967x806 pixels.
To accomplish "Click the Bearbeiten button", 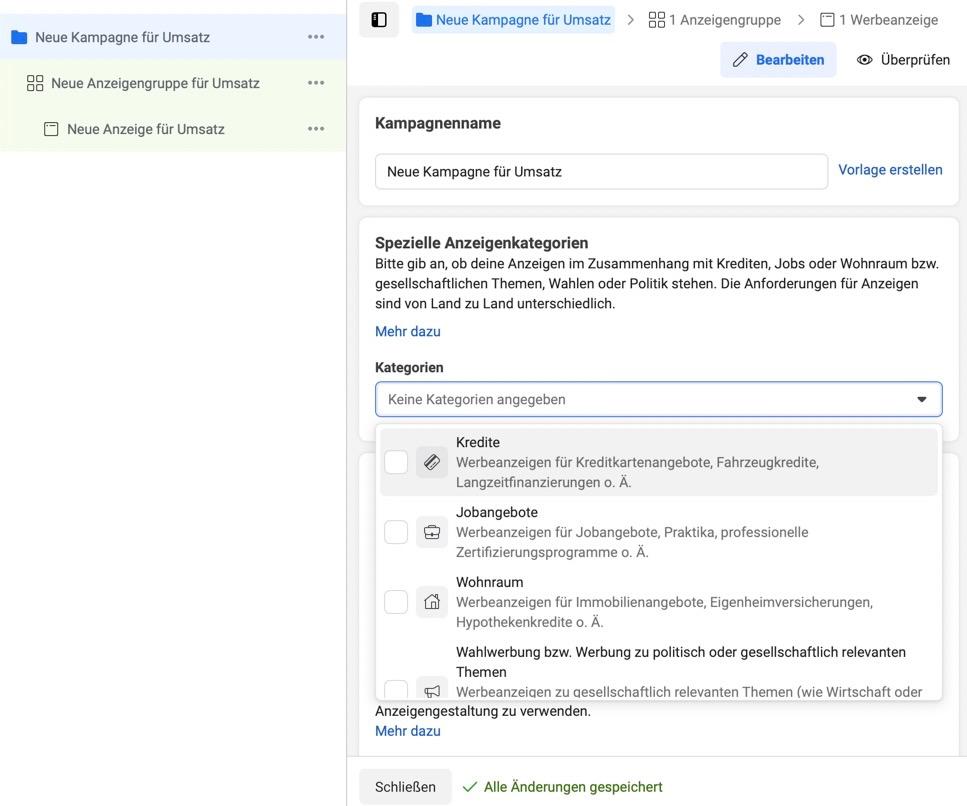I will pyautogui.click(x=778, y=60).
